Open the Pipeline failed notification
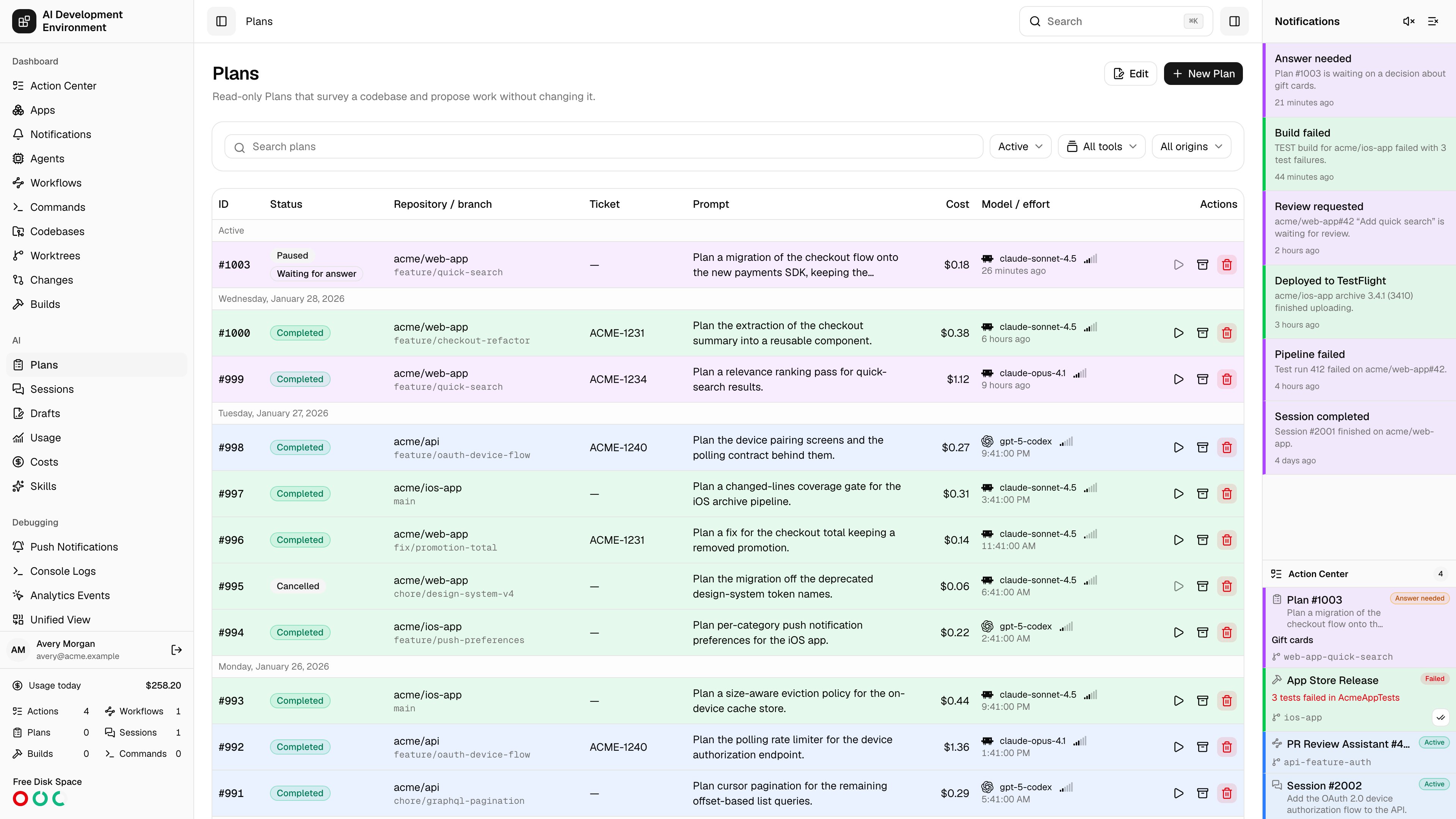 [x=1359, y=370]
